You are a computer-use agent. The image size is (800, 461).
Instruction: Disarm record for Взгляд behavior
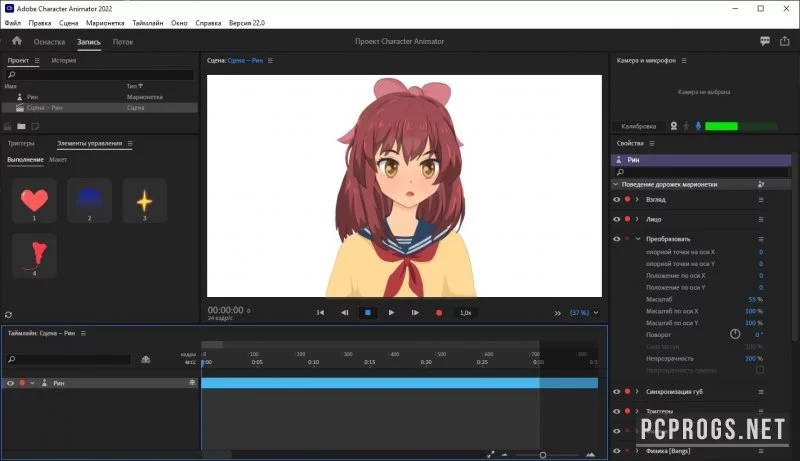coord(628,199)
